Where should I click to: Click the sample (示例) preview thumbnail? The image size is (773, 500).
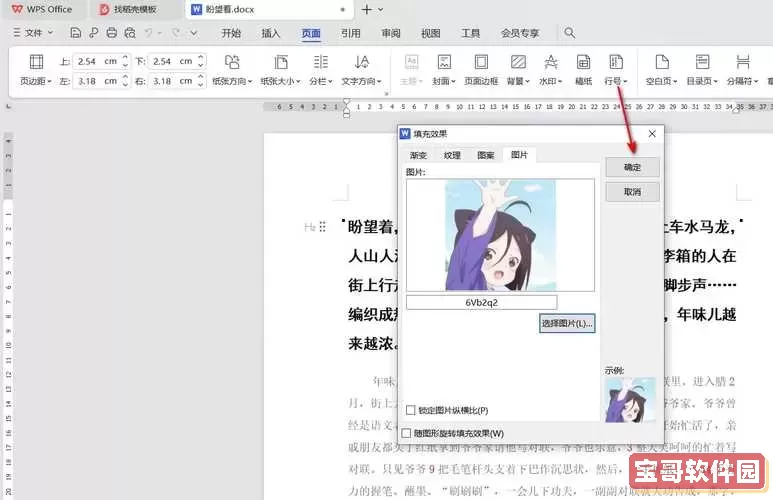[630, 400]
